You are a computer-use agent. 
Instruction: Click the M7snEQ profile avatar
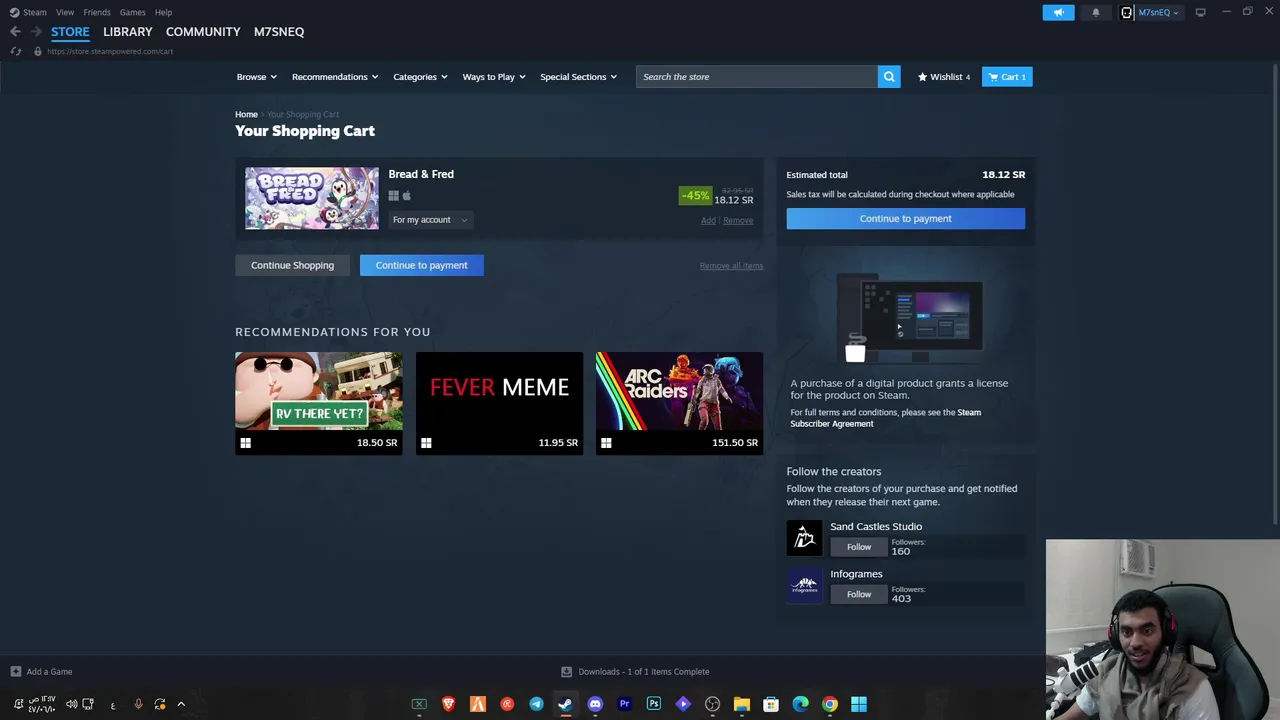[x=1127, y=12]
